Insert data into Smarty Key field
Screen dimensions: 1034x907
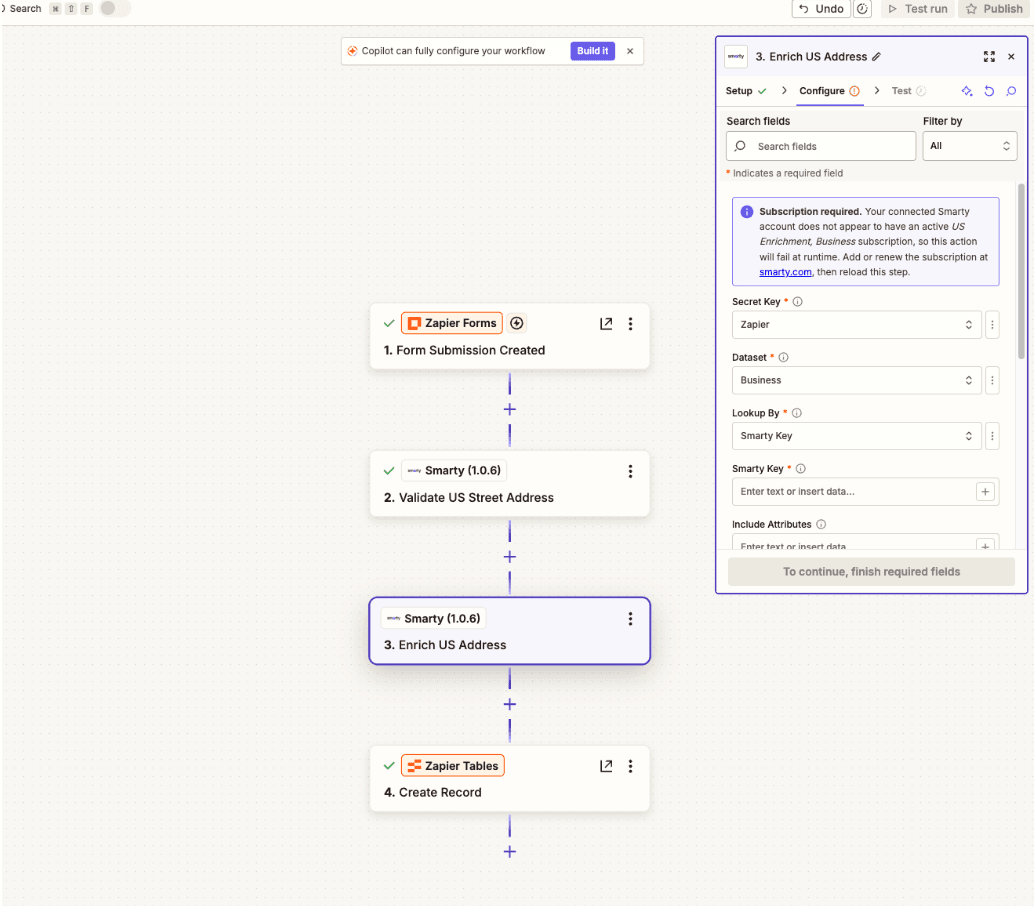985,491
